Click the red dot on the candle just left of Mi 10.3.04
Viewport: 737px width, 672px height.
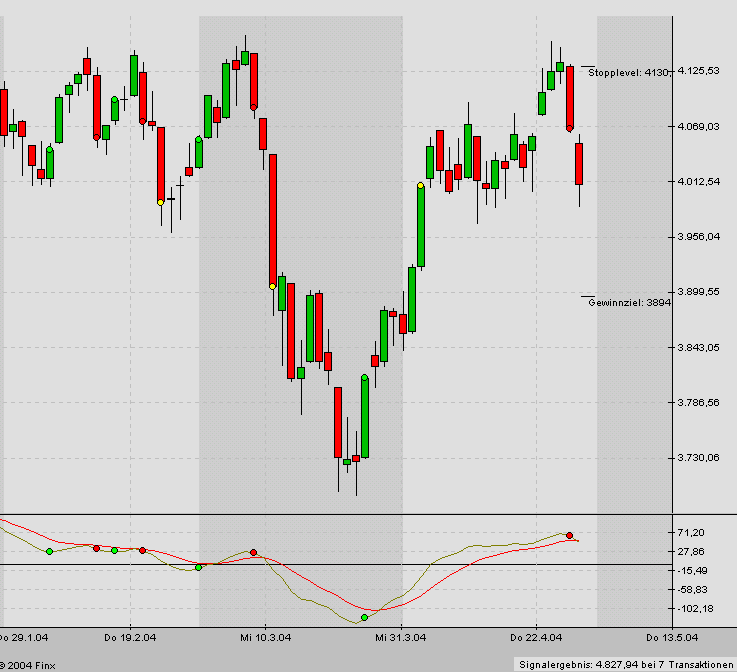pos(254,107)
